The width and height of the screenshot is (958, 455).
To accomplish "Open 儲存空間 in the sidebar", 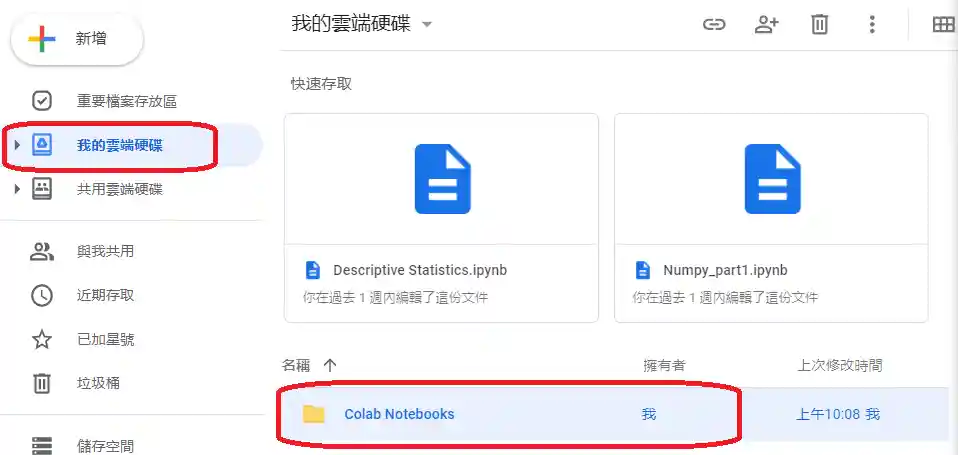I will (x=105, y=446).
